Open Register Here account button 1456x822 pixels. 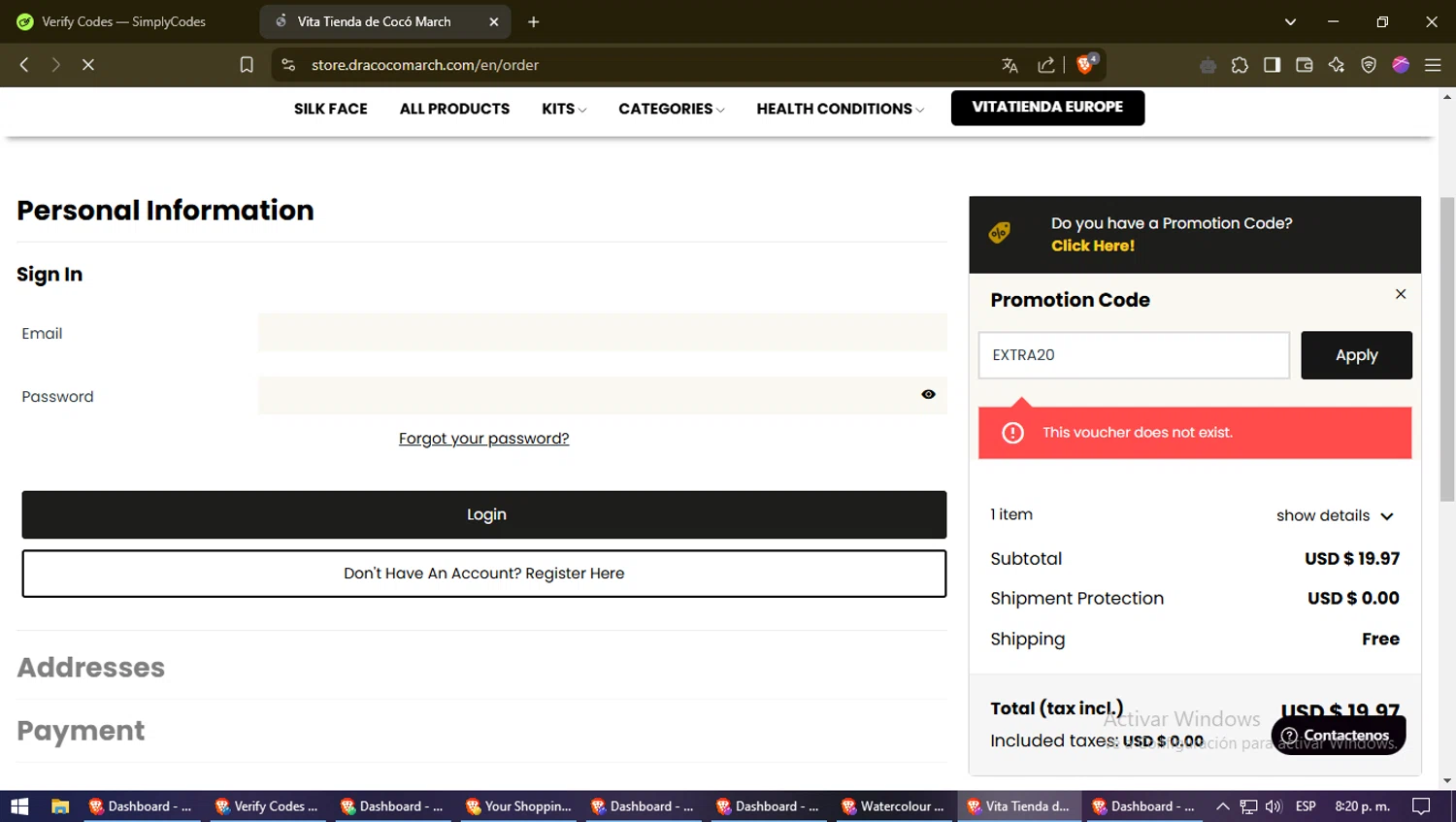point(483,574)
